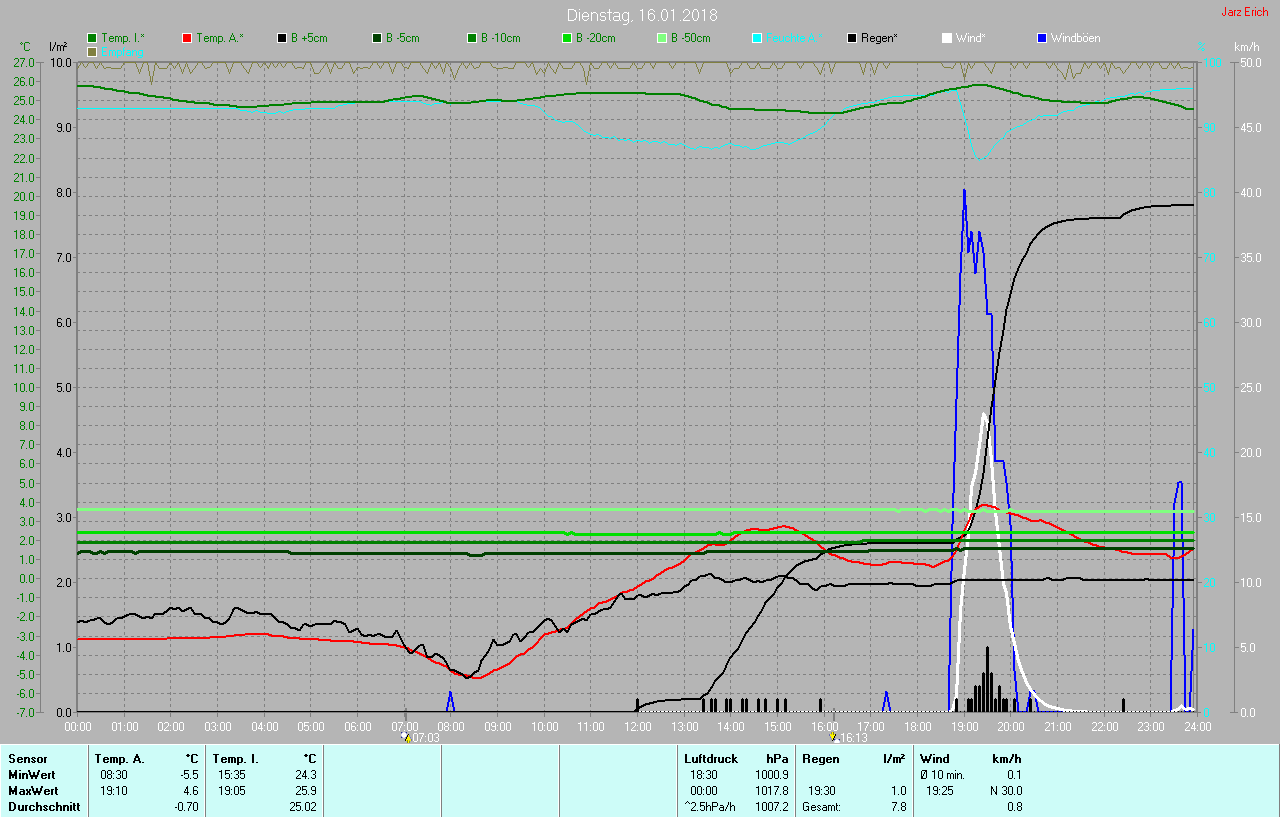Click the 12:00 time axis label
This screenshot has height=817, width=1280.
tap(637, 726)
